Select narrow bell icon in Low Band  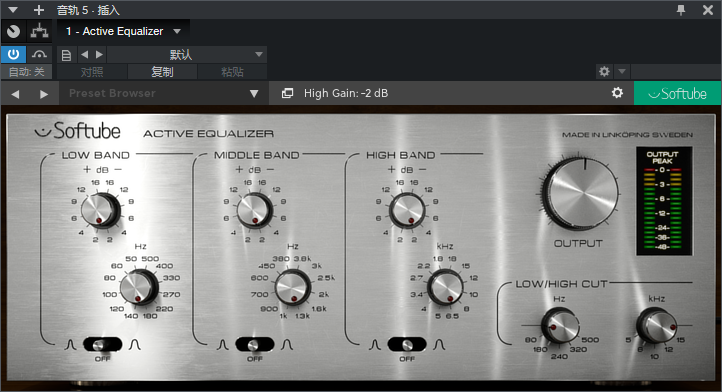click(x=70, y=345)
